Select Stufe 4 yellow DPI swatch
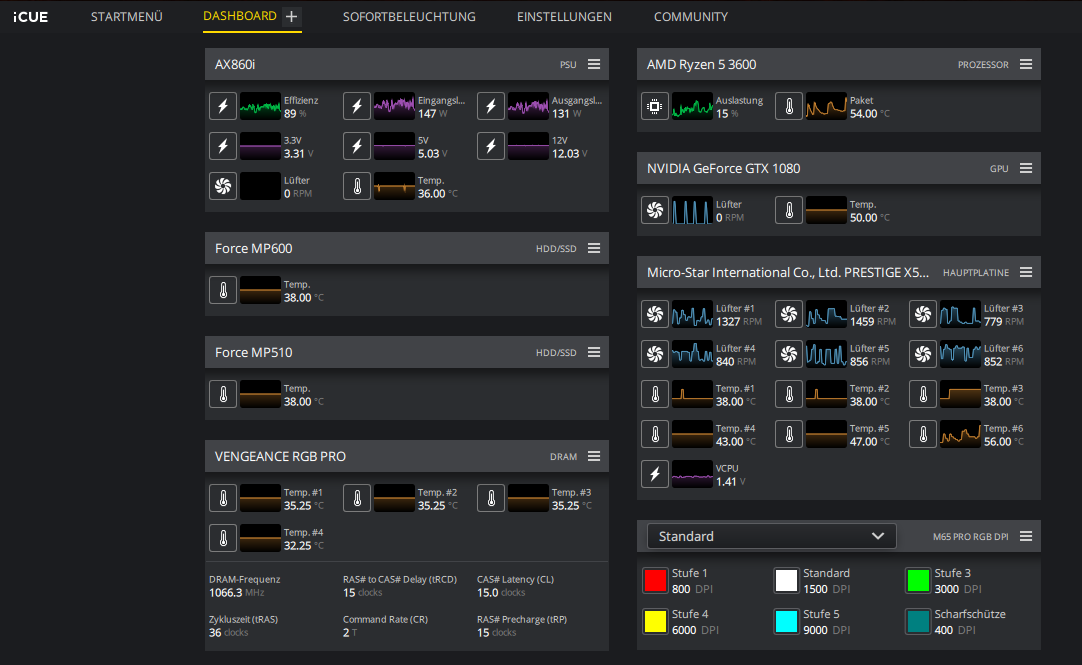The height and width of the screenshot is (665, 1082). [x=655, y=622]
